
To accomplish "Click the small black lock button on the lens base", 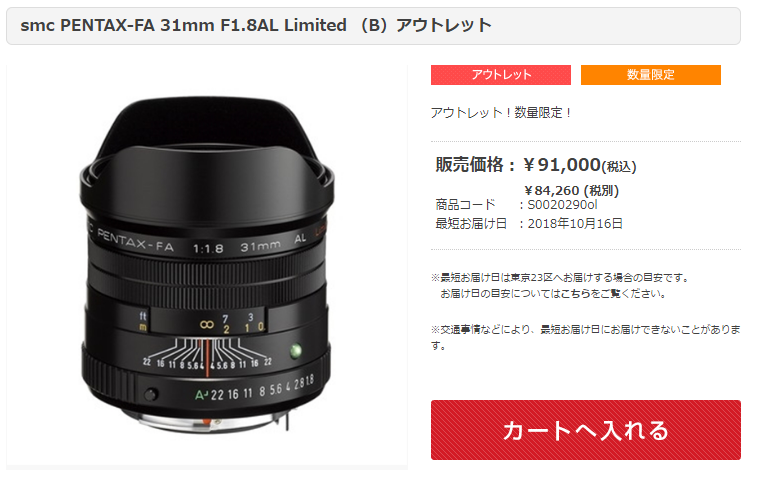I will pyautogui.click(x=151, y=394).
